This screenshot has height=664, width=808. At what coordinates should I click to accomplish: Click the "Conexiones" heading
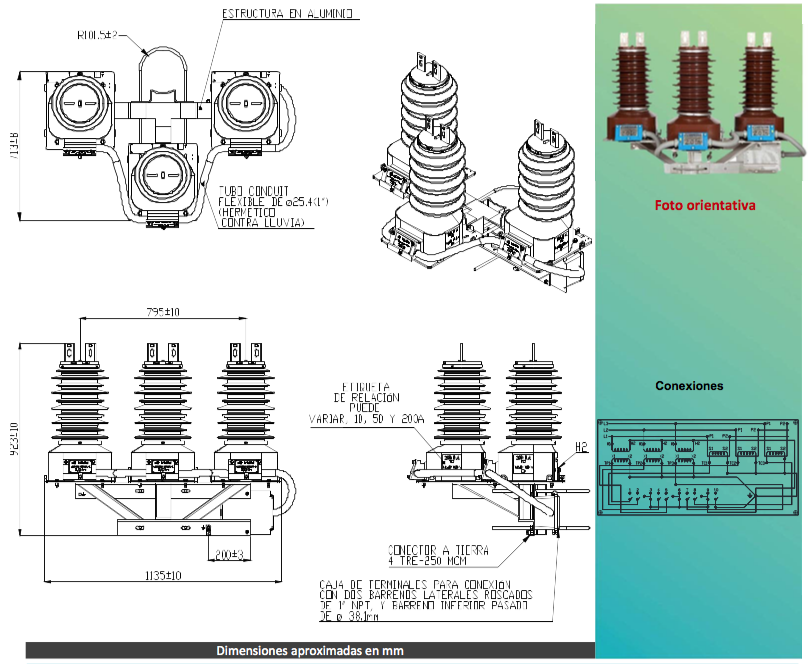point(689,385)
